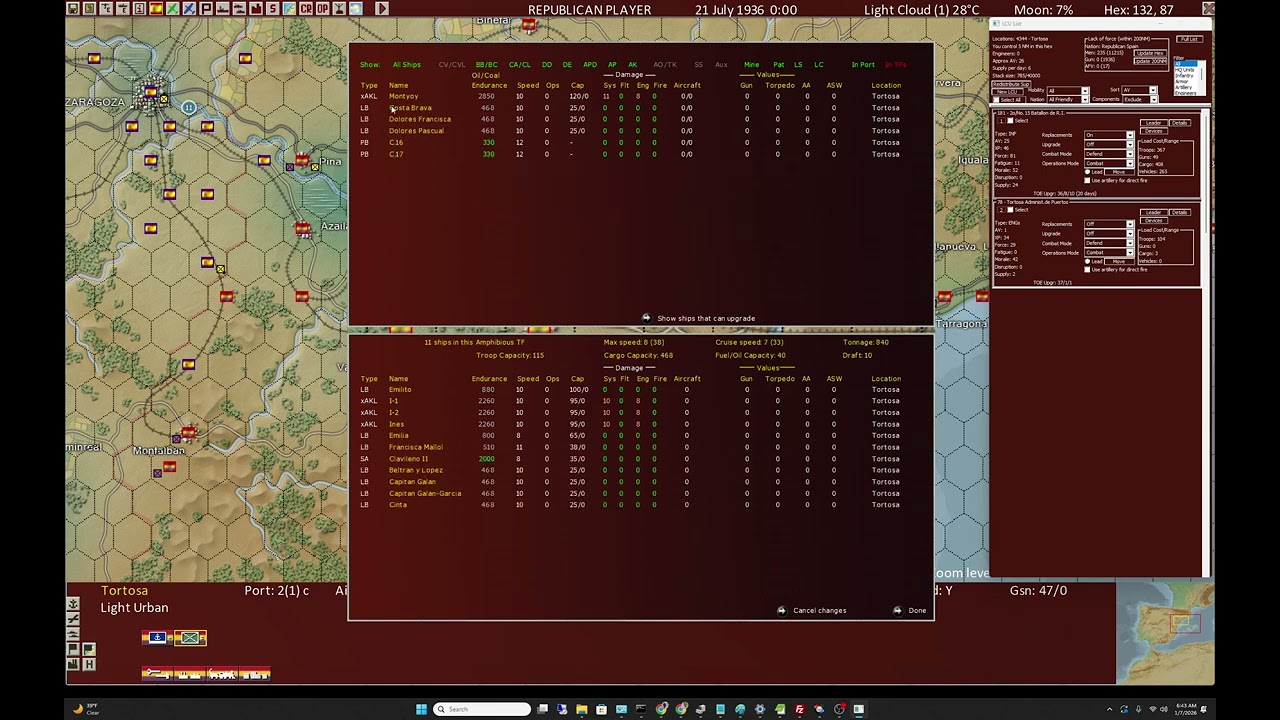Open Mobility dropdown in LCU List

(x=1068, y=91)
